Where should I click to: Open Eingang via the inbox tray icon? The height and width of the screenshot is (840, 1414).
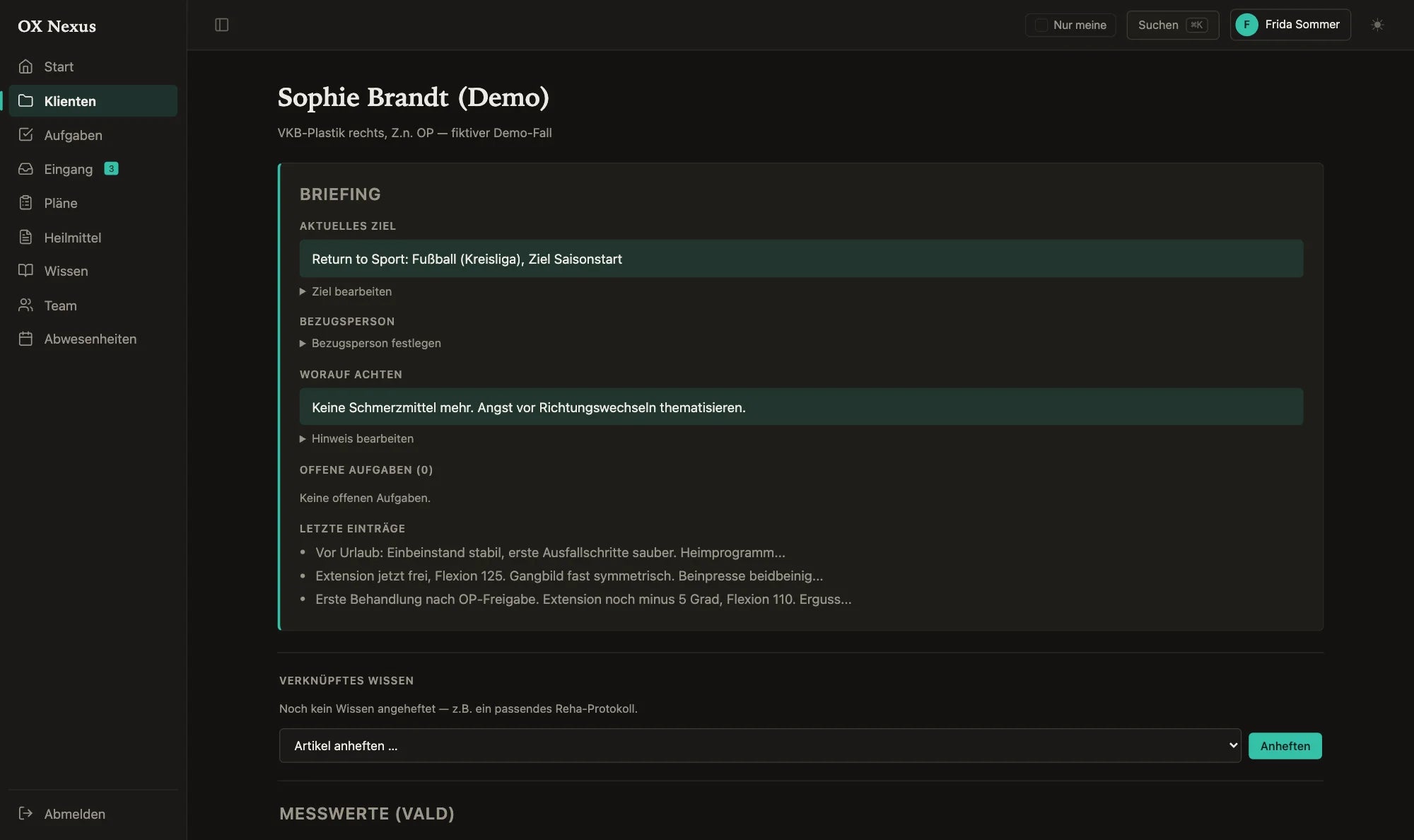25,169
